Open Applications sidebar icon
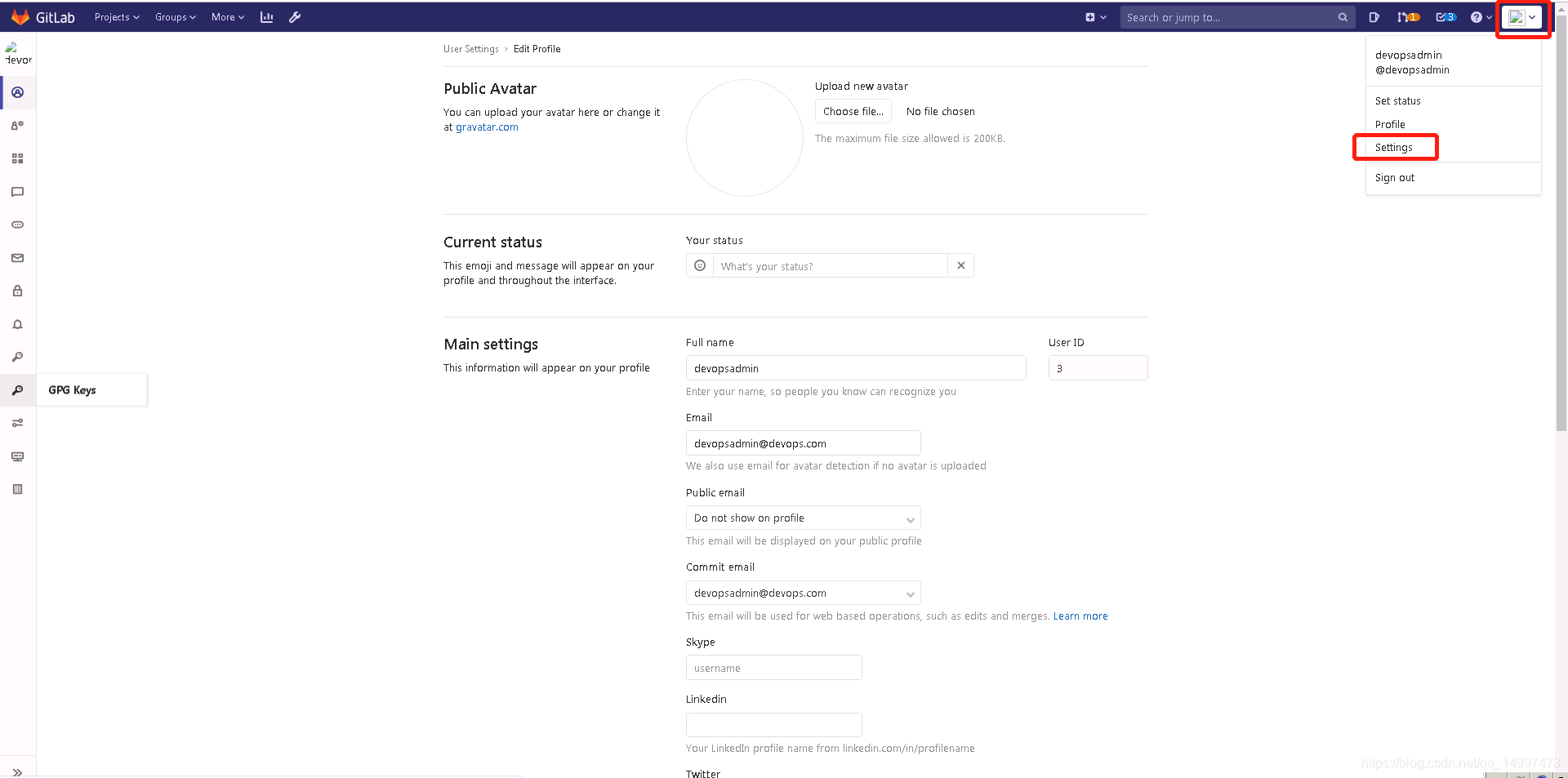 pos(17,158)
